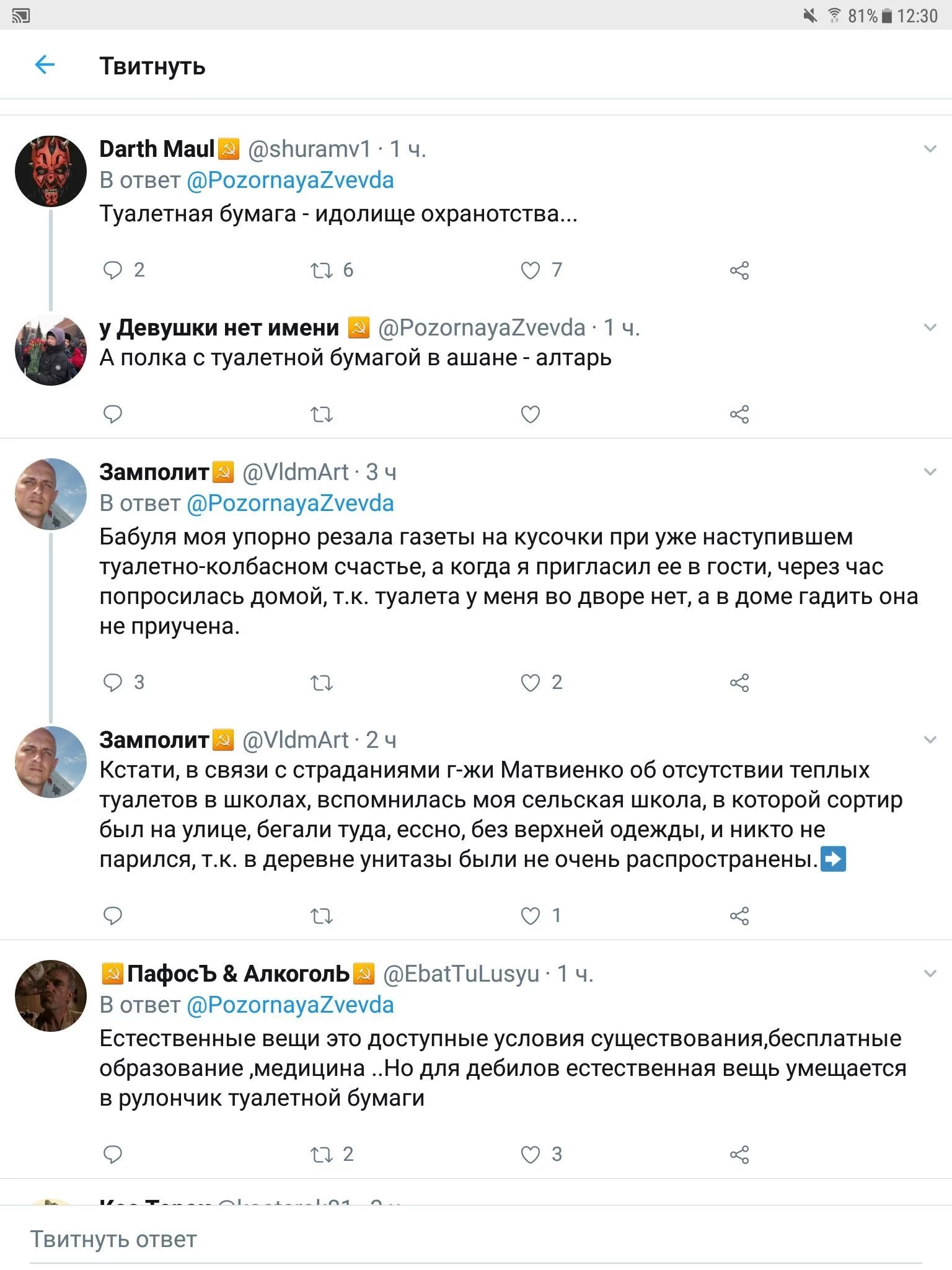Like the tweet about Ашан altar

tap(531, 414)
